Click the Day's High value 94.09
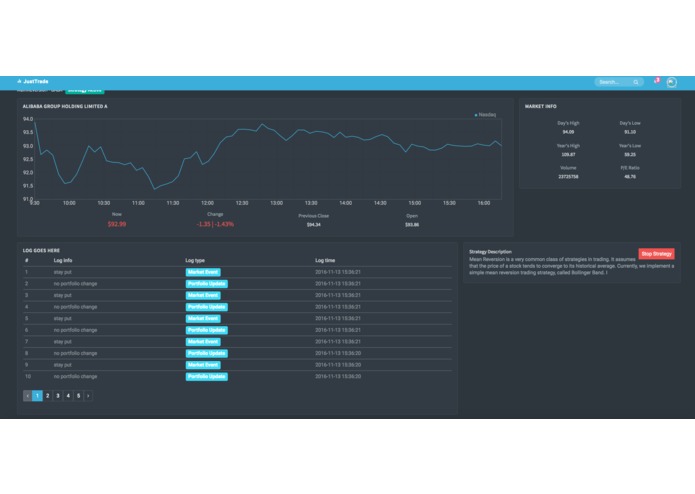 click(x=568, y=132)
